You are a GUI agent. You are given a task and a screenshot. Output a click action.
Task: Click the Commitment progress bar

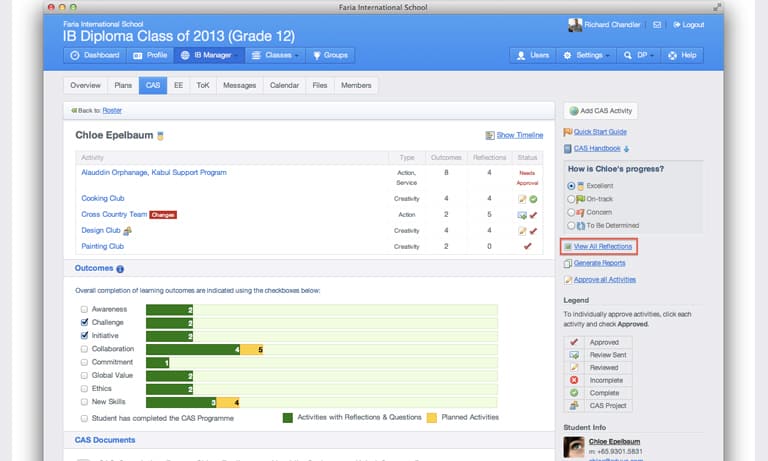point(322,363)
